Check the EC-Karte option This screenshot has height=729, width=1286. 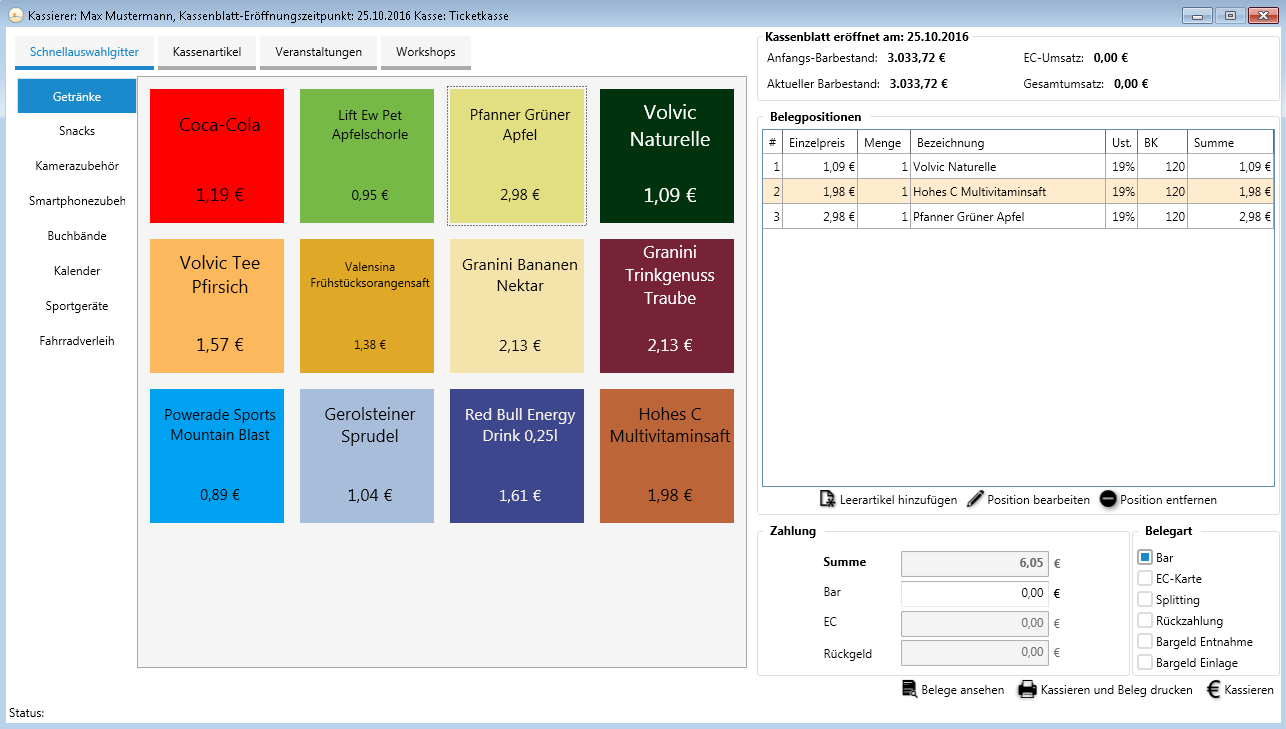click(x=1145, y=578)
